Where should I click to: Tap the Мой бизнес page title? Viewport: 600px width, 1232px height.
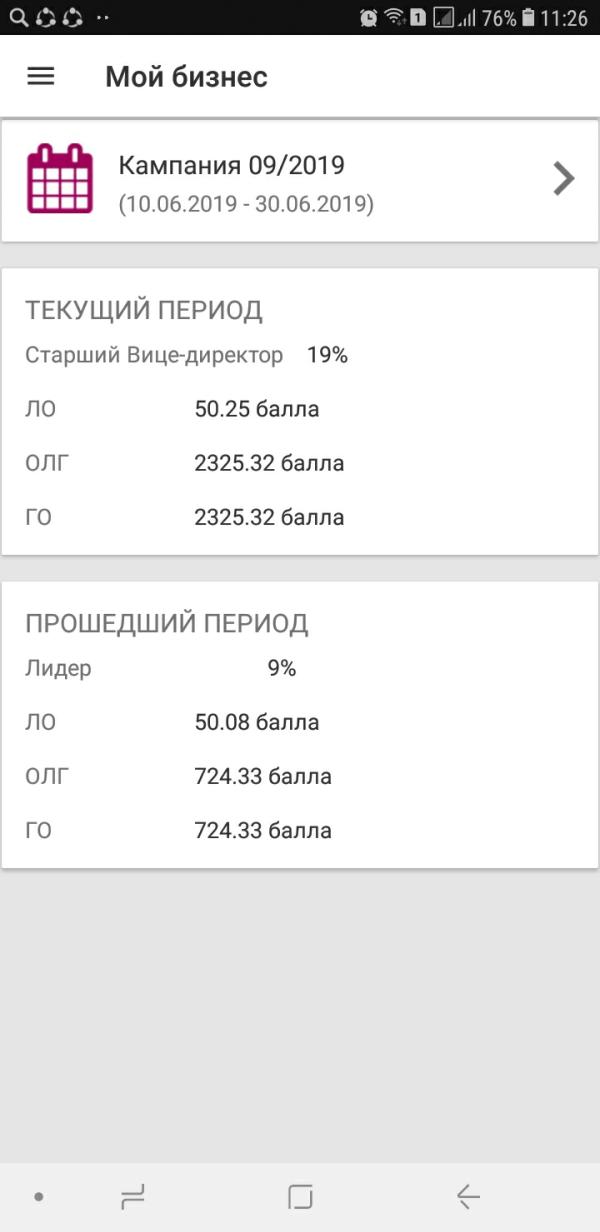[x=186, y=77]
